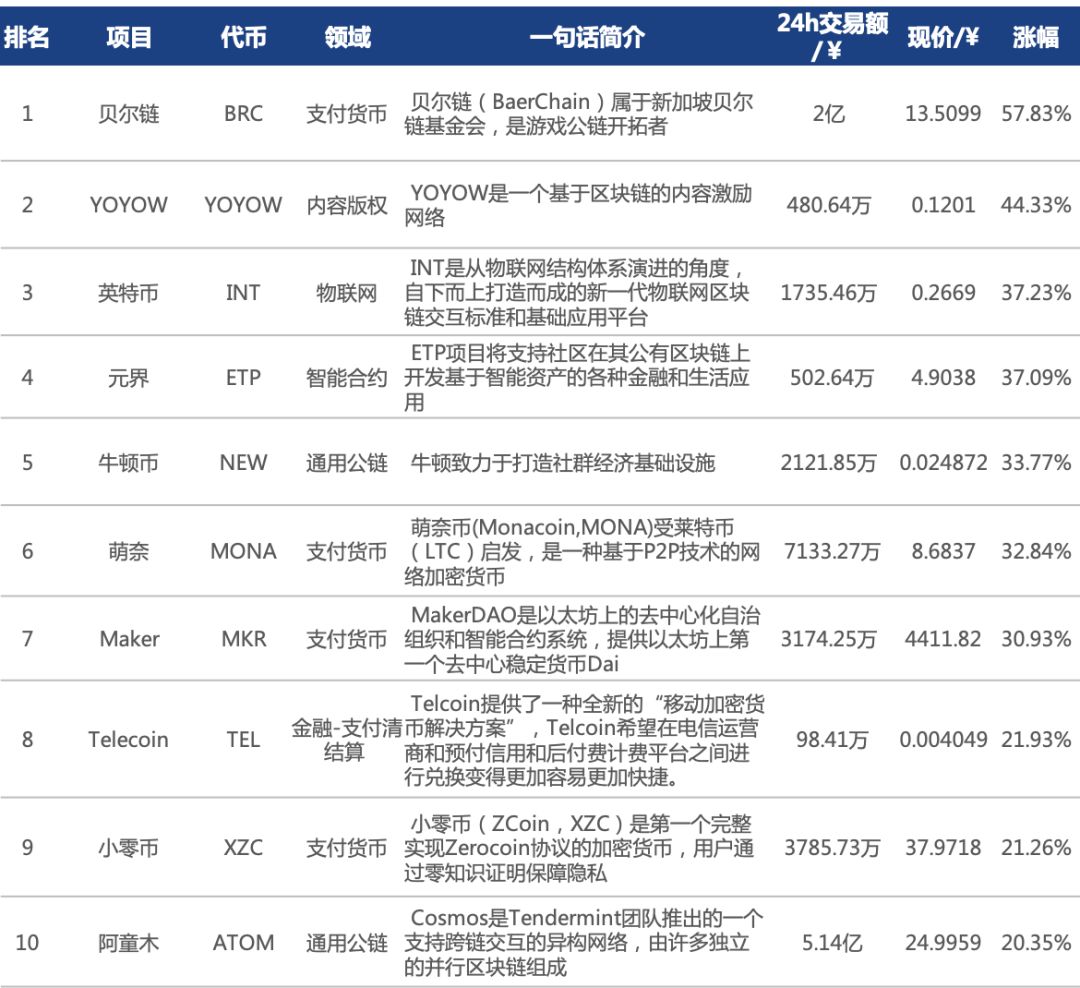Select the 英特币 project name

coord(128,293)
